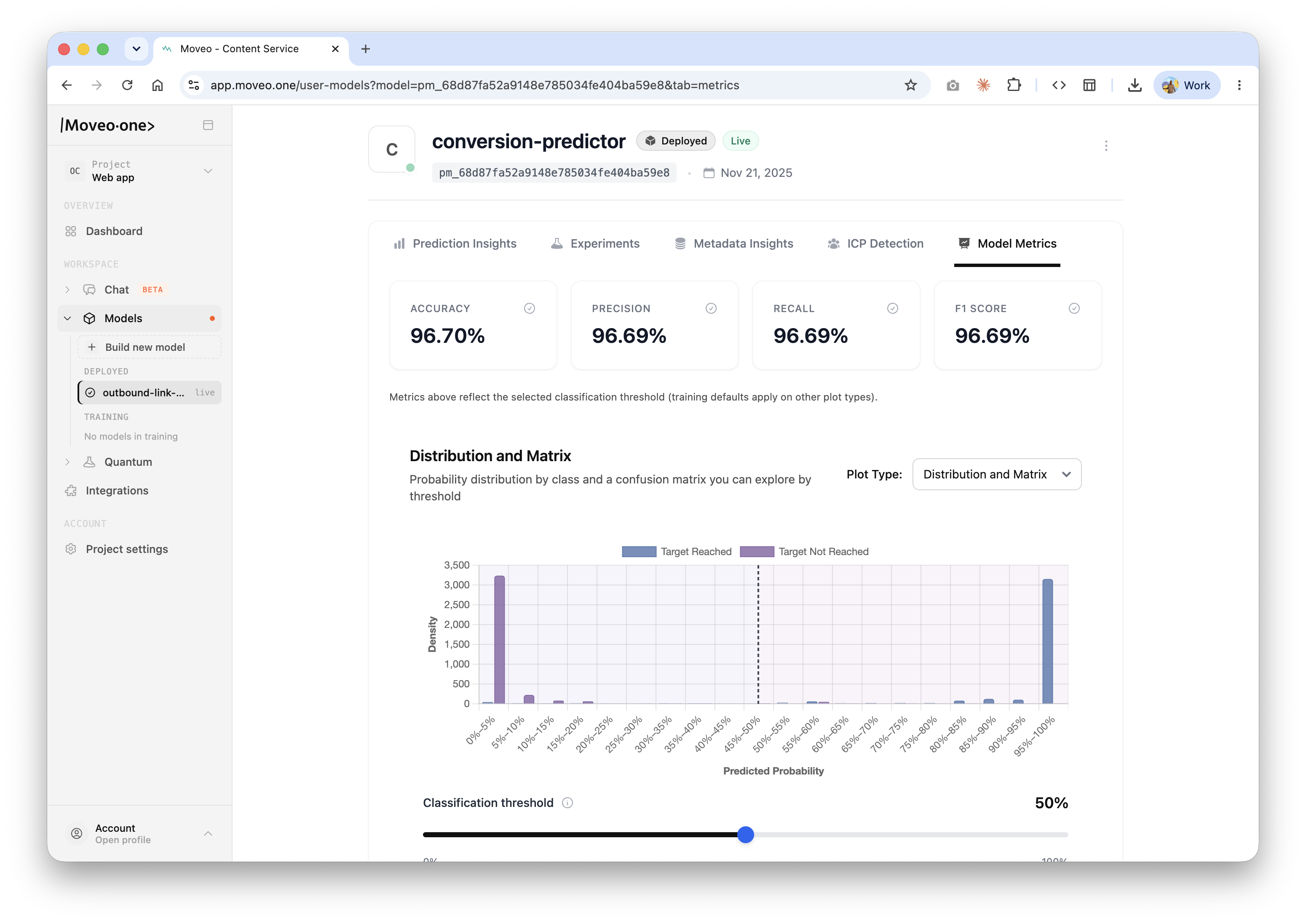The height and width of the screenshot is (924, 1306).
Task: Expand the Account profile chevron
Action: tap(208, 833)
